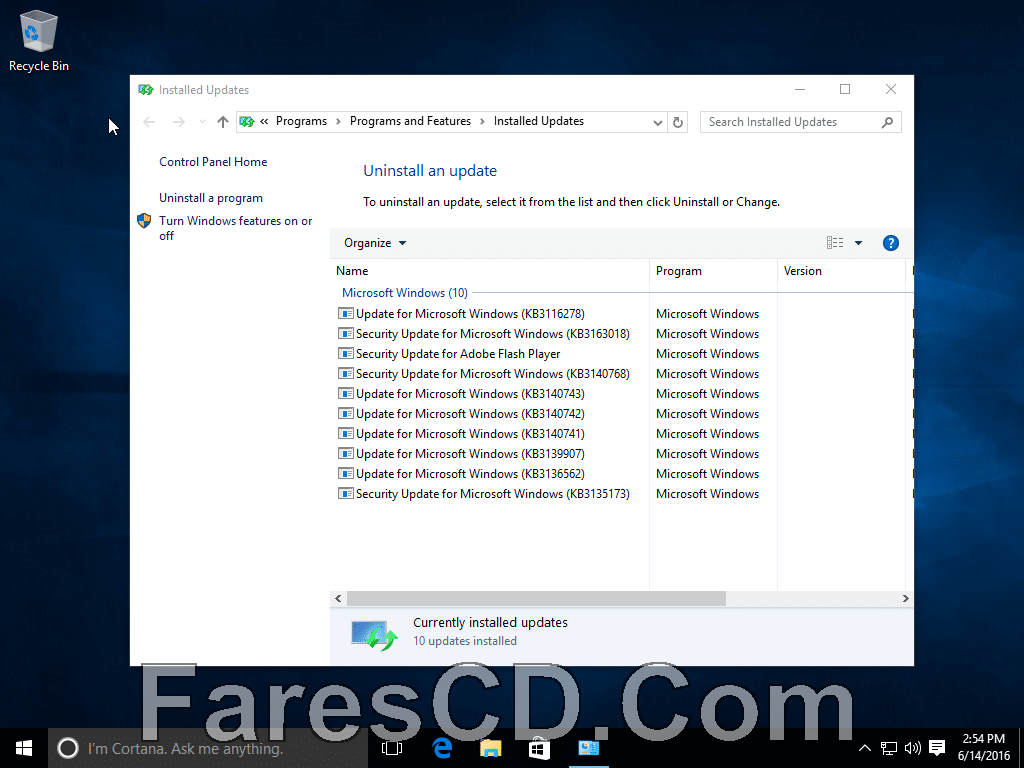Click the scroll right arrow
This screenshot has width=1024, height=768.
[x=905, y=598]
